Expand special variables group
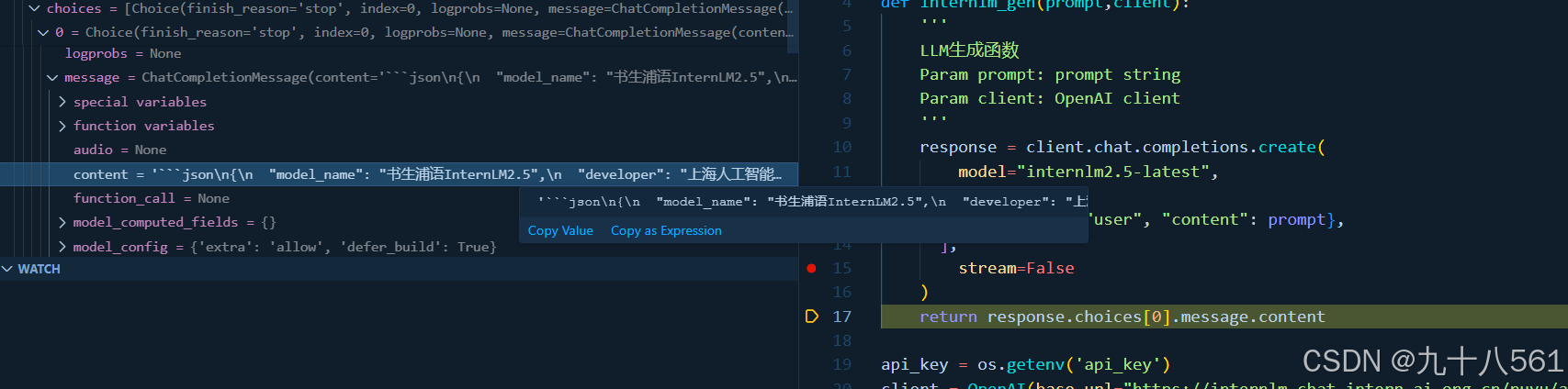 [x=62, y=102]
